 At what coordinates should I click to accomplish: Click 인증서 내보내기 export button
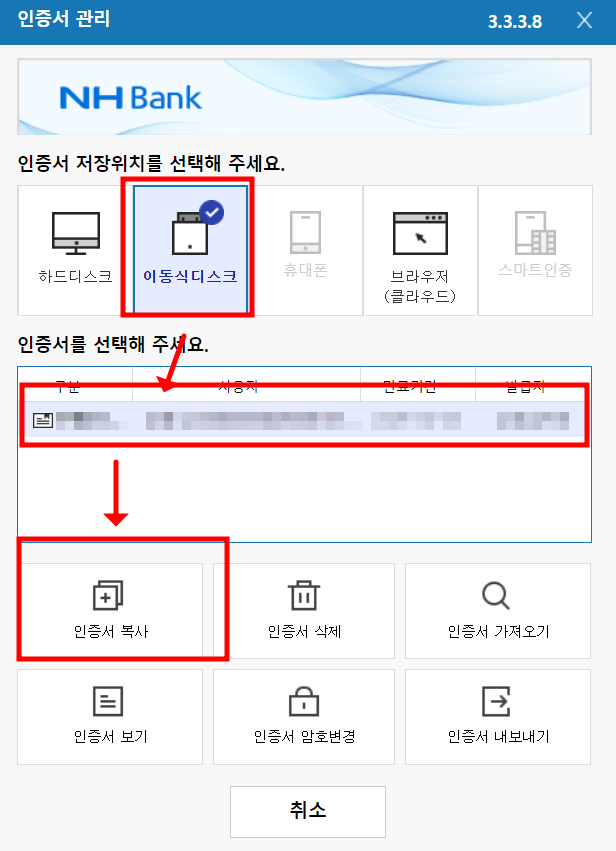coord(498,716)
